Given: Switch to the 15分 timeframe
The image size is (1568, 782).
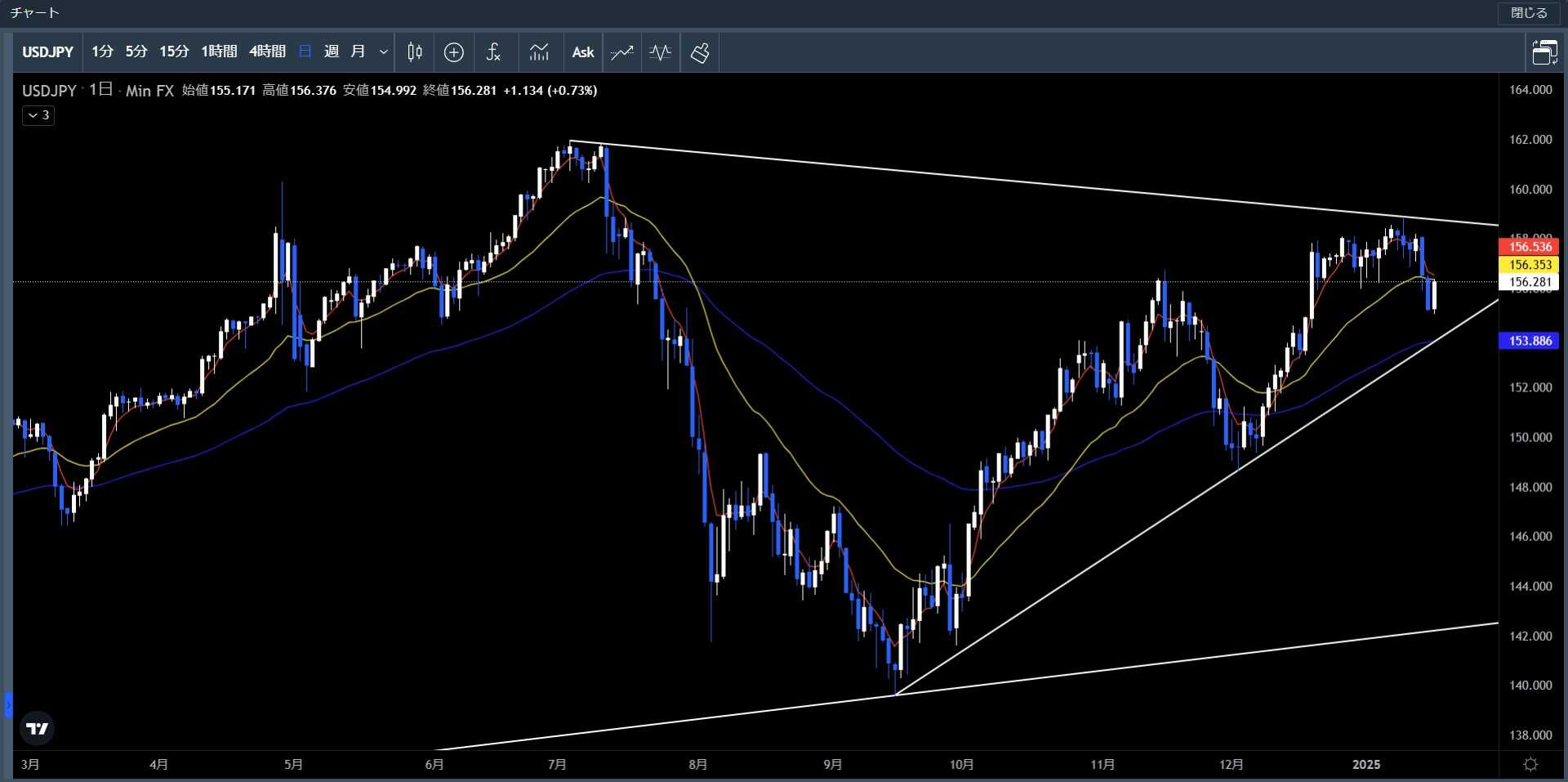Looking at the screenshot, I should pos(174,52).
